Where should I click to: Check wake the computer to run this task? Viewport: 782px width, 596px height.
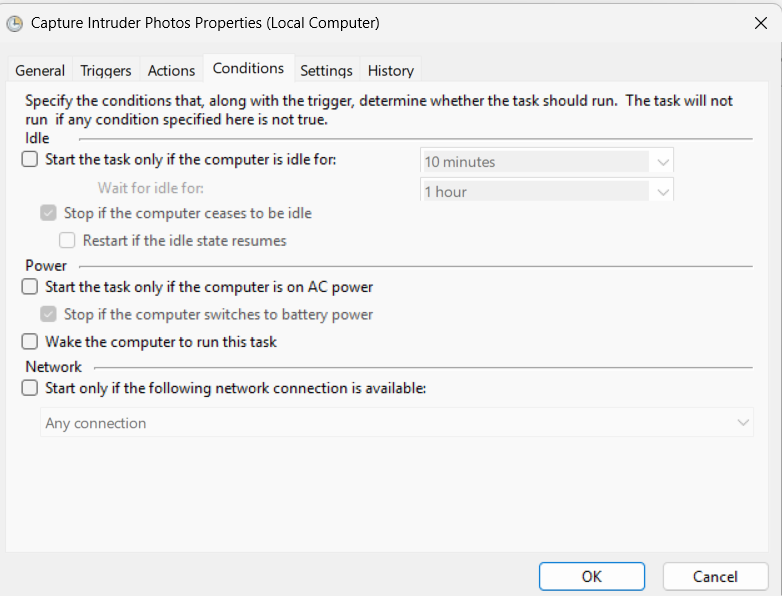[30, 342]
